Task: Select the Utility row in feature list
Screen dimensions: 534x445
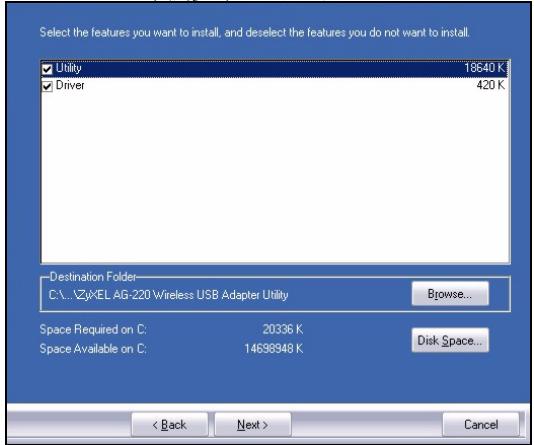Action: 275,69
